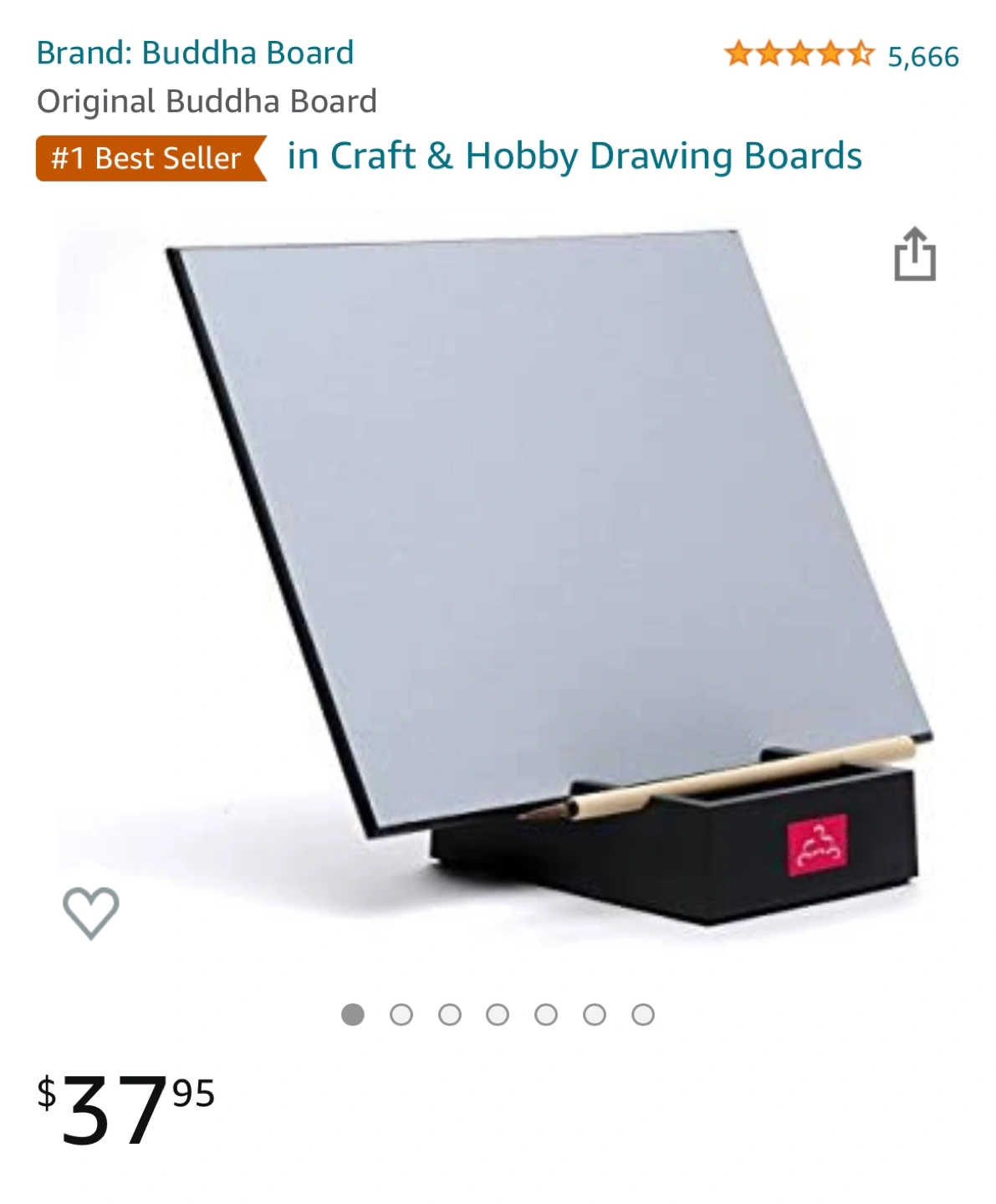Viewport: 996px width, 1204px height.
Task: Show the third carousel image dot
Action: click(450, 1014)
